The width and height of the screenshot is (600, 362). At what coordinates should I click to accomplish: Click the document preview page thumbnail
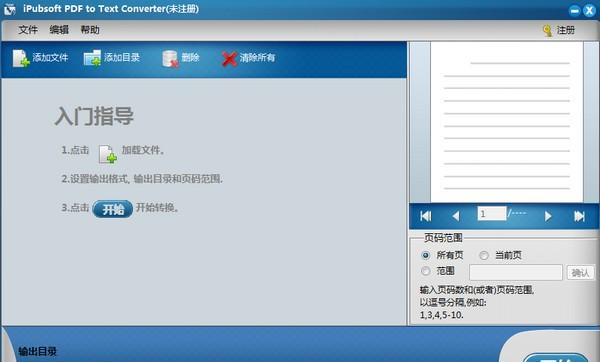pyautogui.click(x=507, y=122)
